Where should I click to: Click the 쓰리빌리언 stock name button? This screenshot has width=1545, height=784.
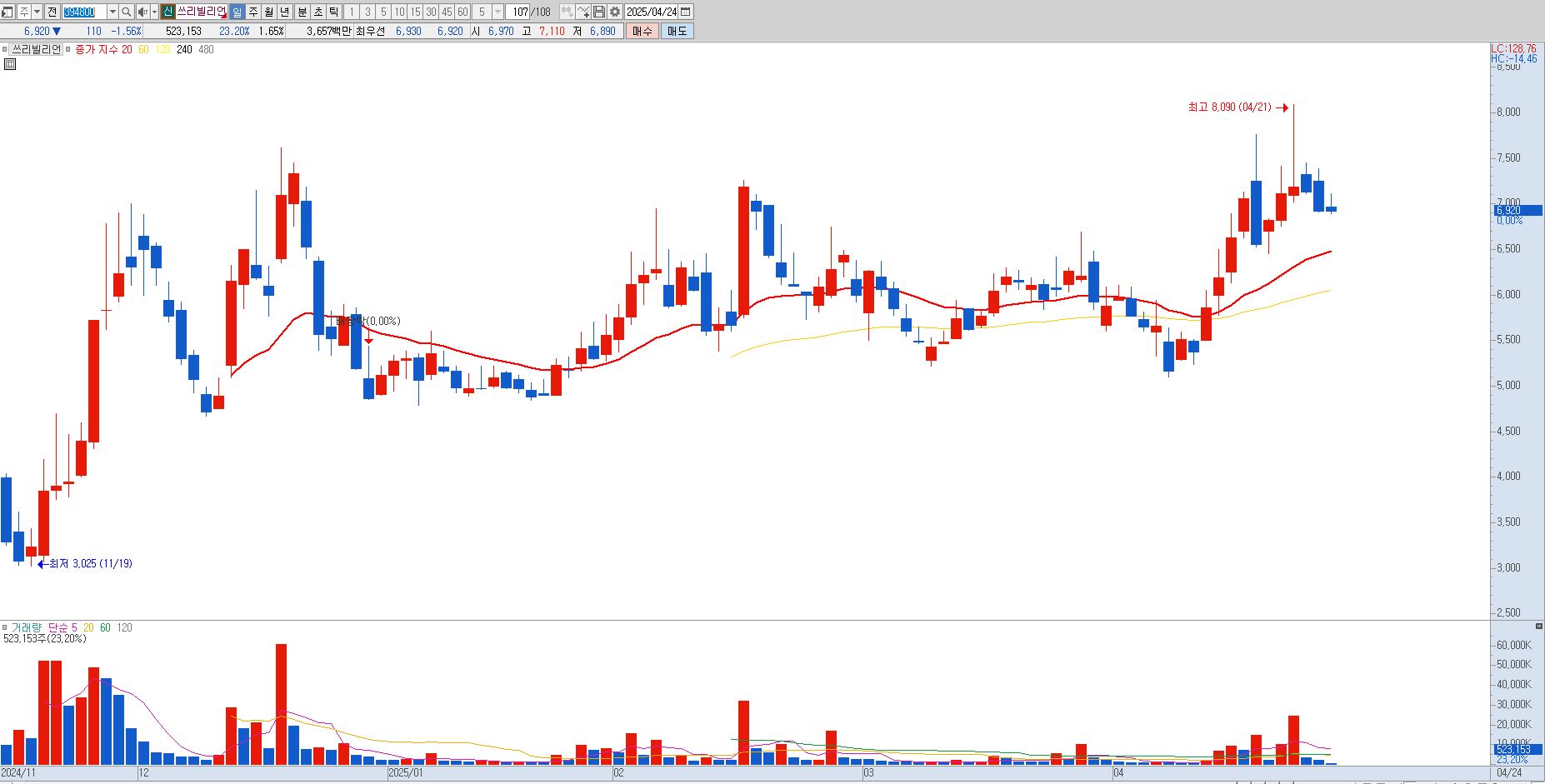pyautogui.click(x=201, y=12)
